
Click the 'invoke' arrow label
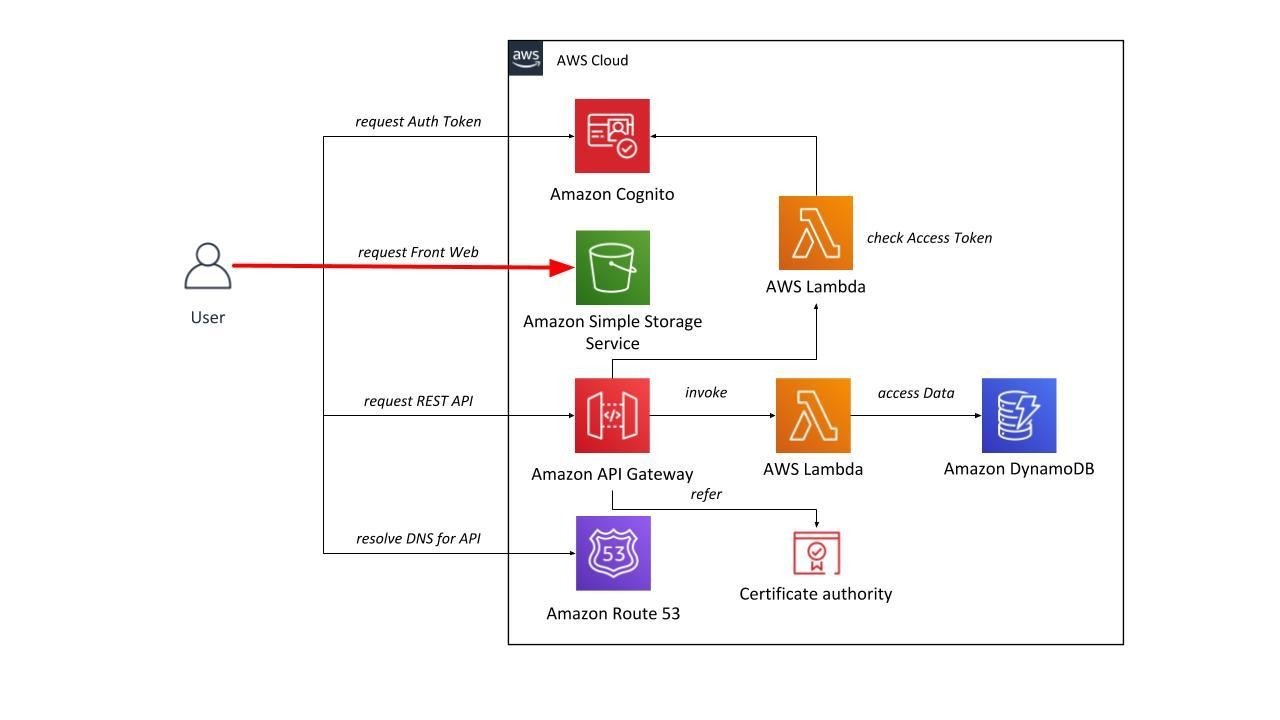[x=706, y=392]
